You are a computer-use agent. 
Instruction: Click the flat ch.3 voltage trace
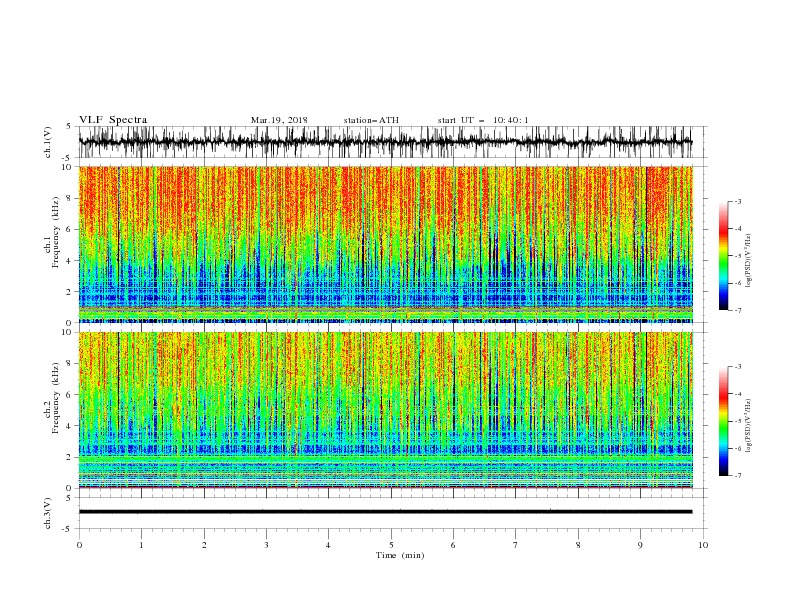[x=385, y=512]
